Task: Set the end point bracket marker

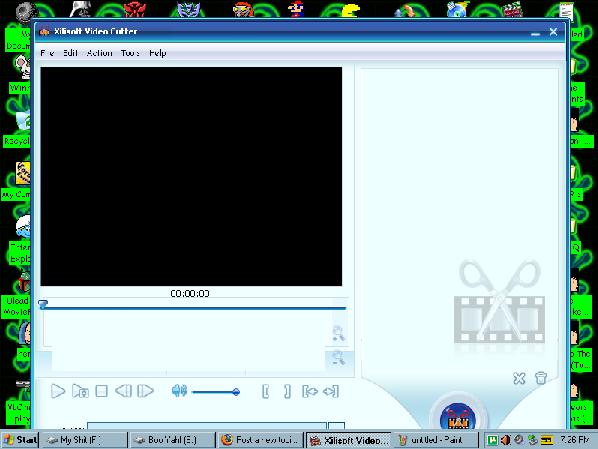Action: [288, 391]
